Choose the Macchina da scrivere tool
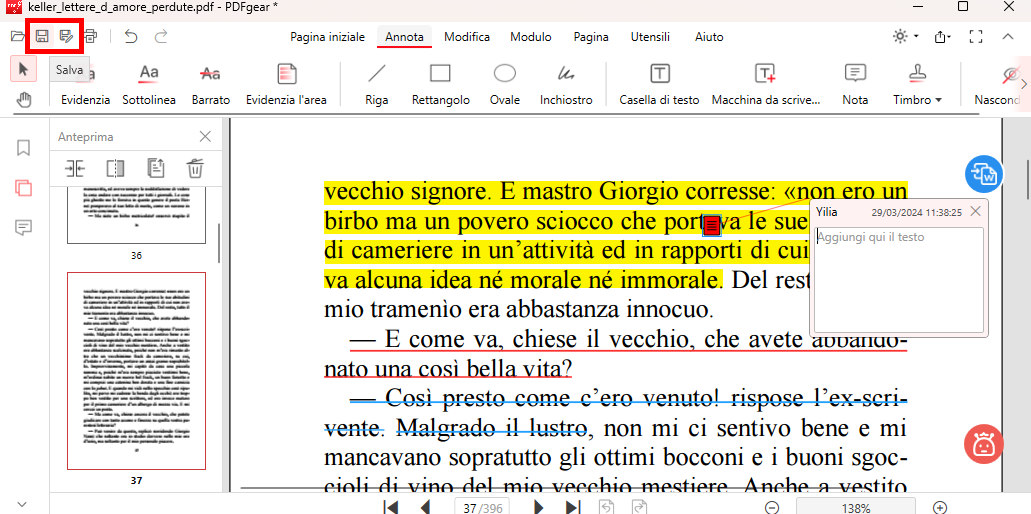The image size is (1031, 514). (766, 83)
